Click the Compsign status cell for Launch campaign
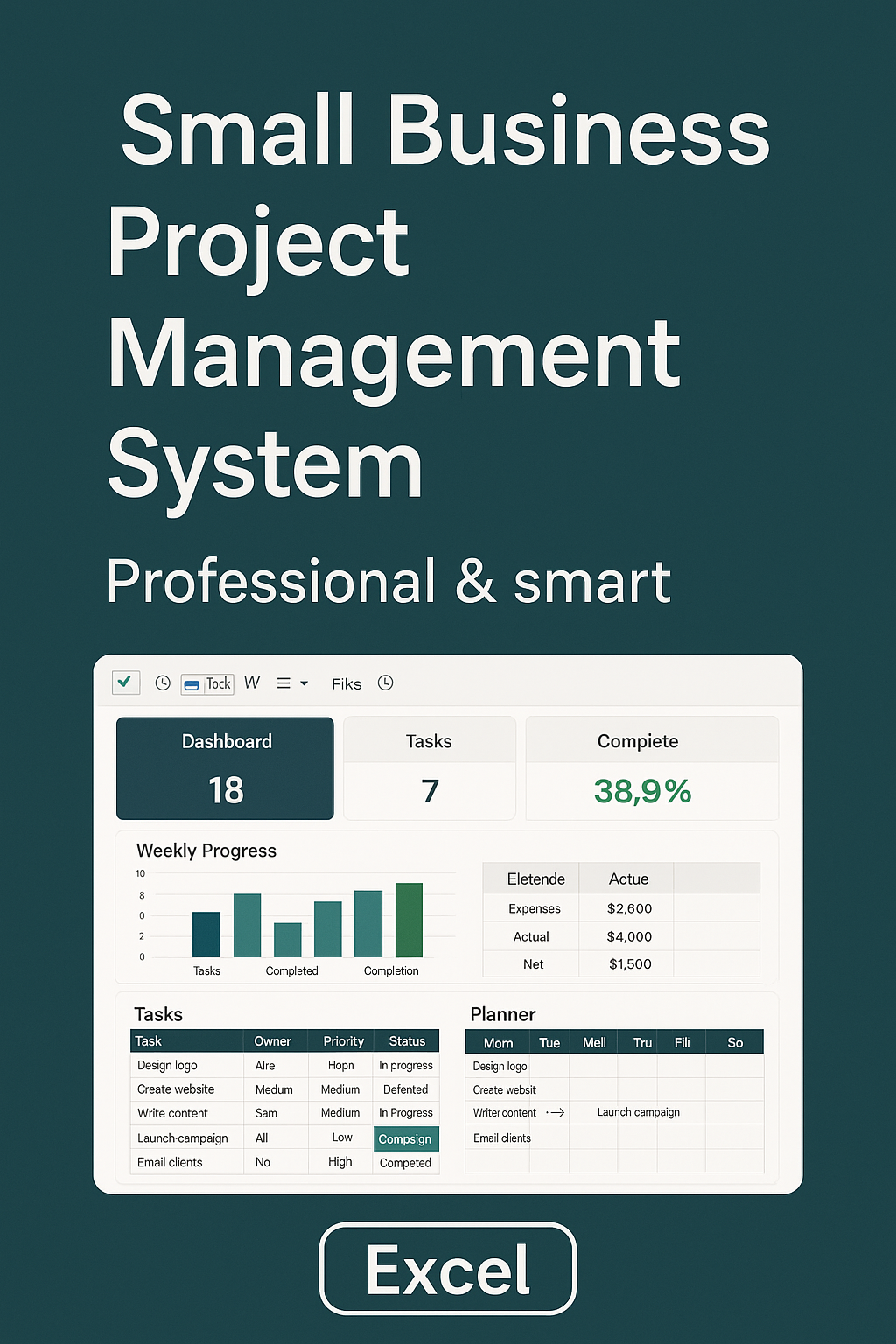This screenshot has width=896, height=1344. pyautogui.click(x=406, y=1138)
